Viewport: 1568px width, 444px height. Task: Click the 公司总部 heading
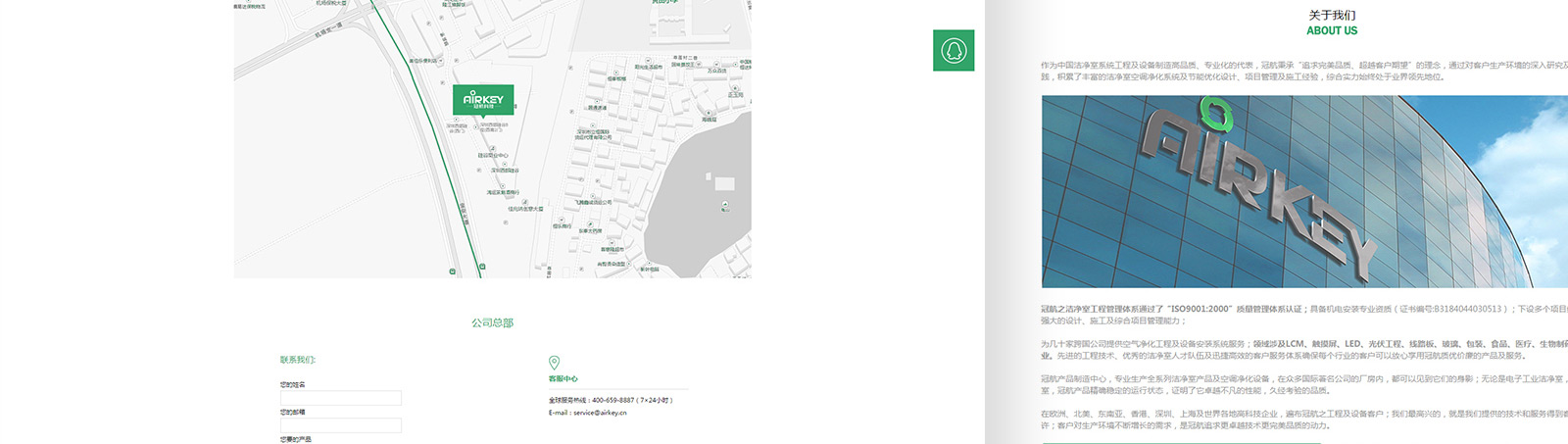coord(492,322)
